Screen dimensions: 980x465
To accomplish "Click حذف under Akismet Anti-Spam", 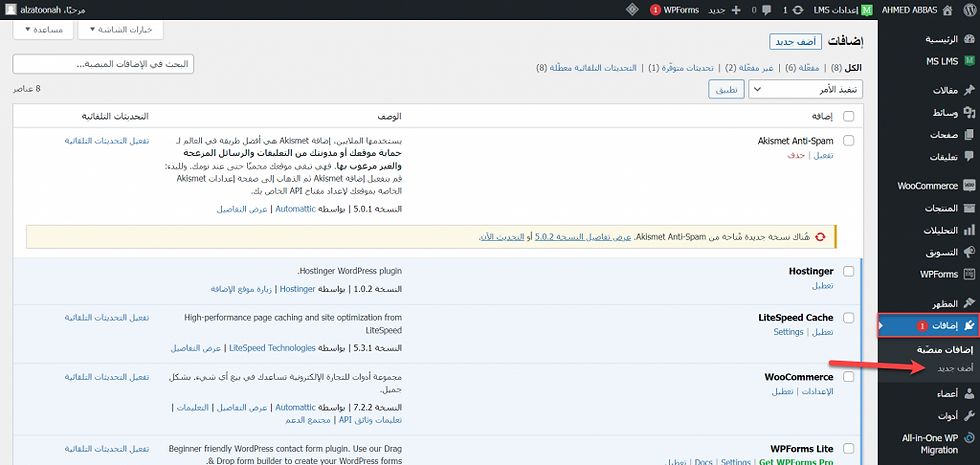I will (x=796, y=155).
